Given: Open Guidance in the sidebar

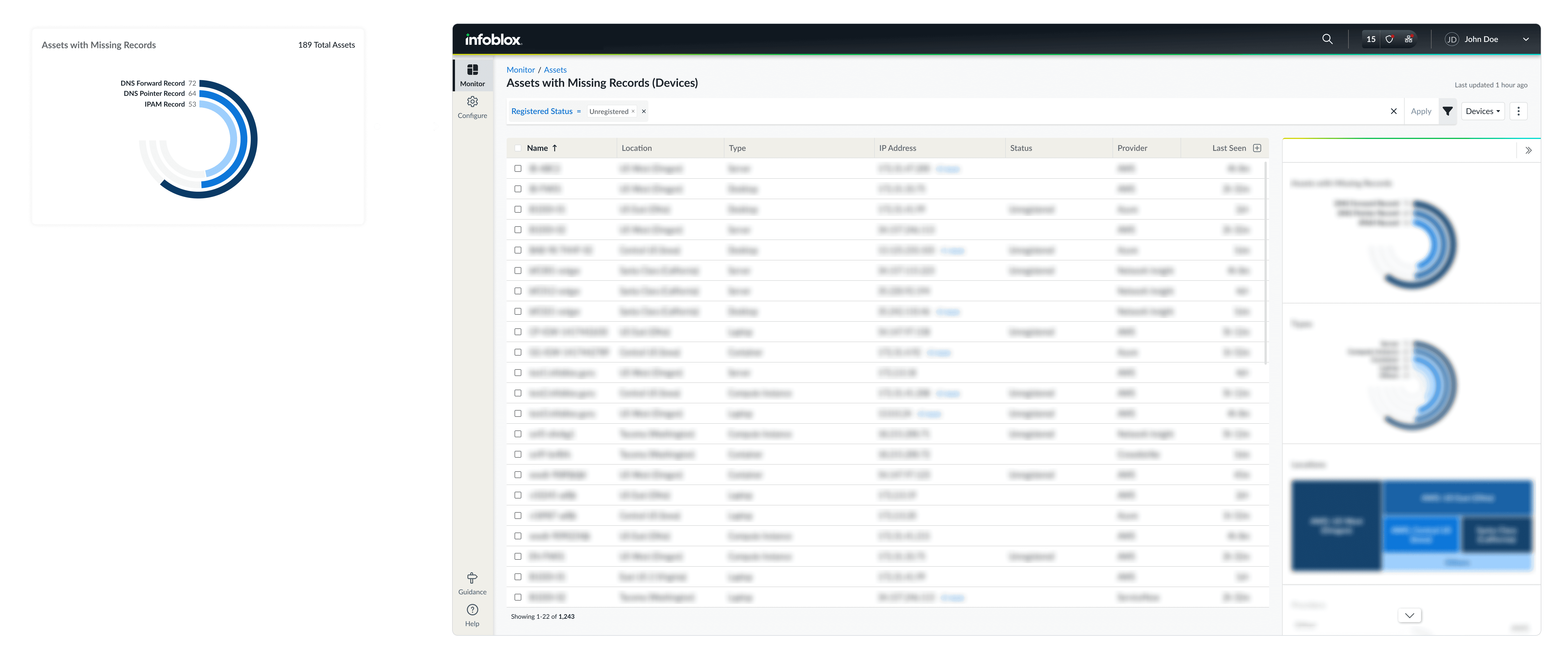Looking at the screenshot, I should click(x=472, y=583).
